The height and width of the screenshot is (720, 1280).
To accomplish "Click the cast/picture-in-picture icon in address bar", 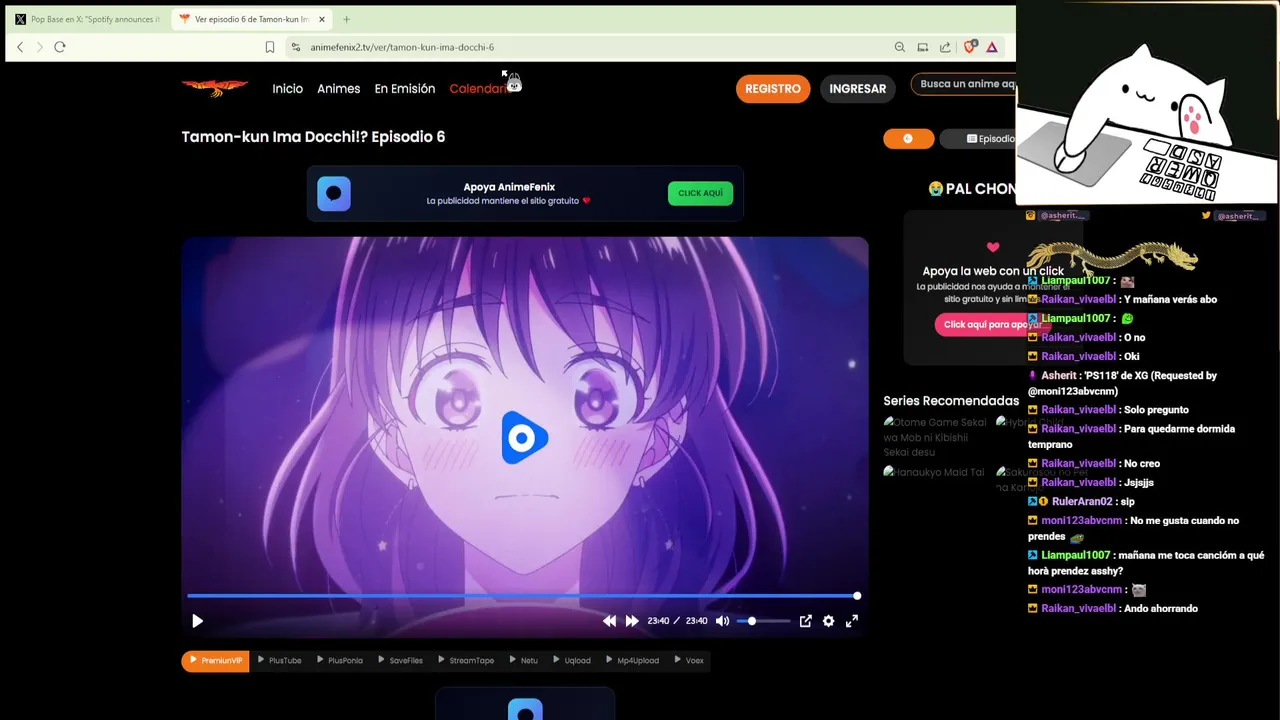I will [x=922, y=47].
